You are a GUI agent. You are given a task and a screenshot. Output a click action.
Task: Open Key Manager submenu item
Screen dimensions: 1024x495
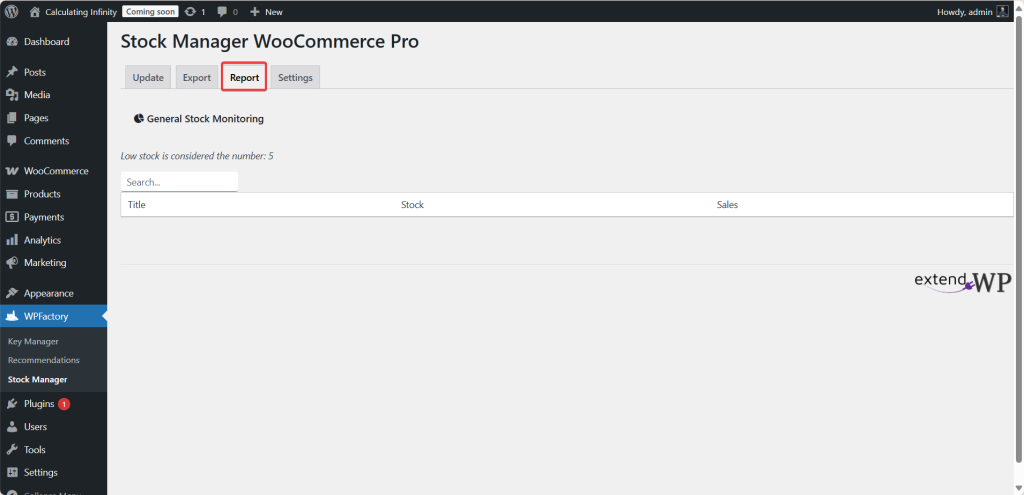coord(33,342)
